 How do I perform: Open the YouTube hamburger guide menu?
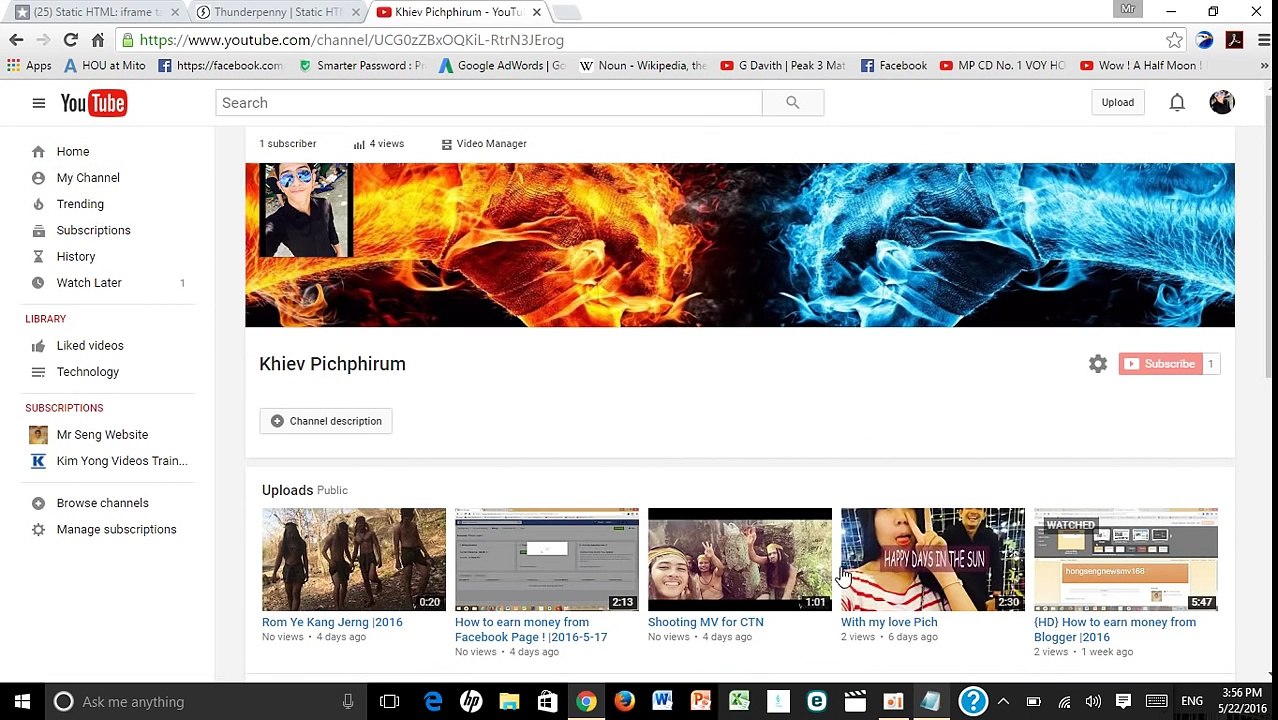click(x=38, y=103)
